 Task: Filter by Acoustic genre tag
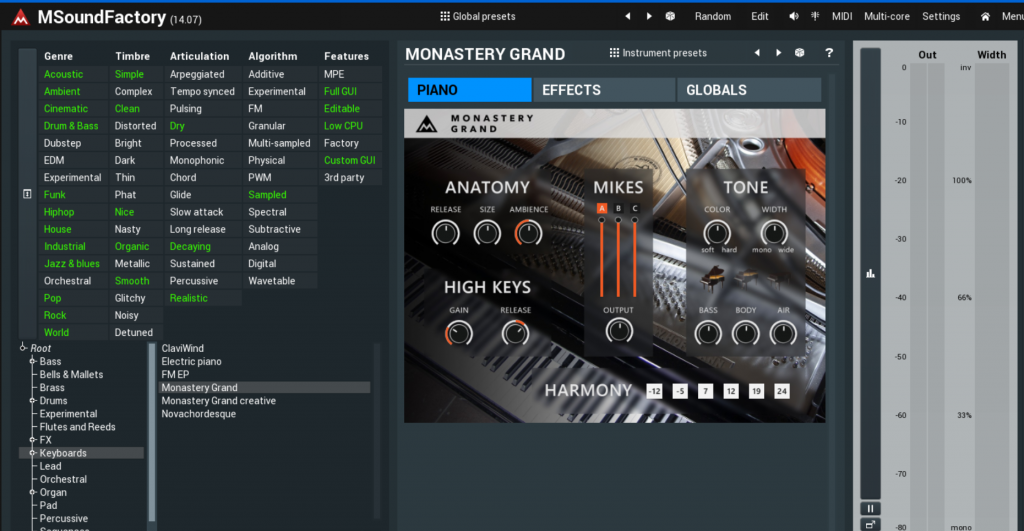63,74
